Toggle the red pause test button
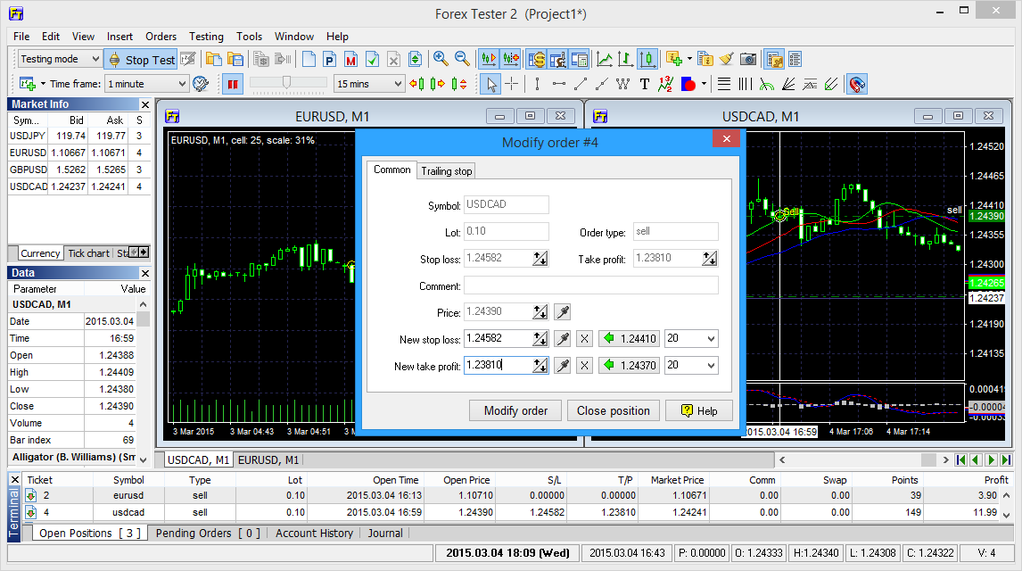Viewport: 1022px width, 571px height. coord(233,84)
